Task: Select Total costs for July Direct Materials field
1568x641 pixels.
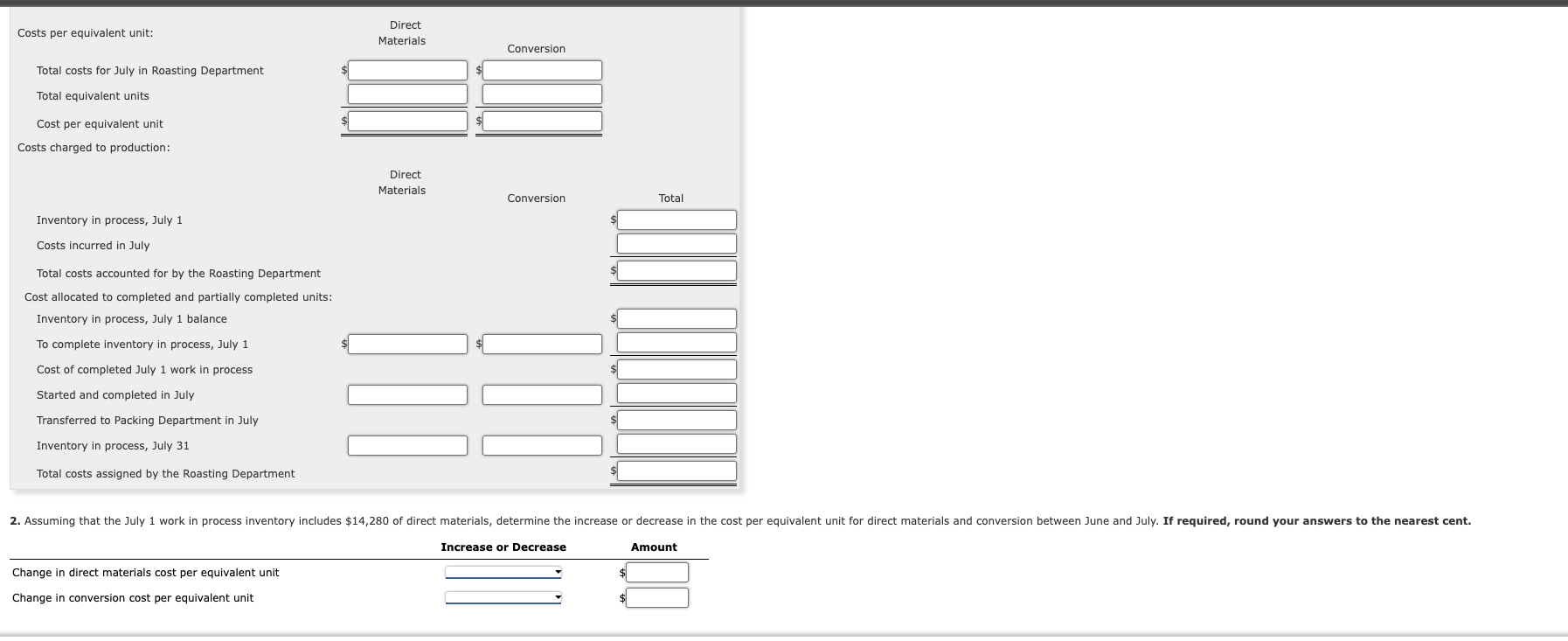Action: pyautogui.click(x=407, y=70)
